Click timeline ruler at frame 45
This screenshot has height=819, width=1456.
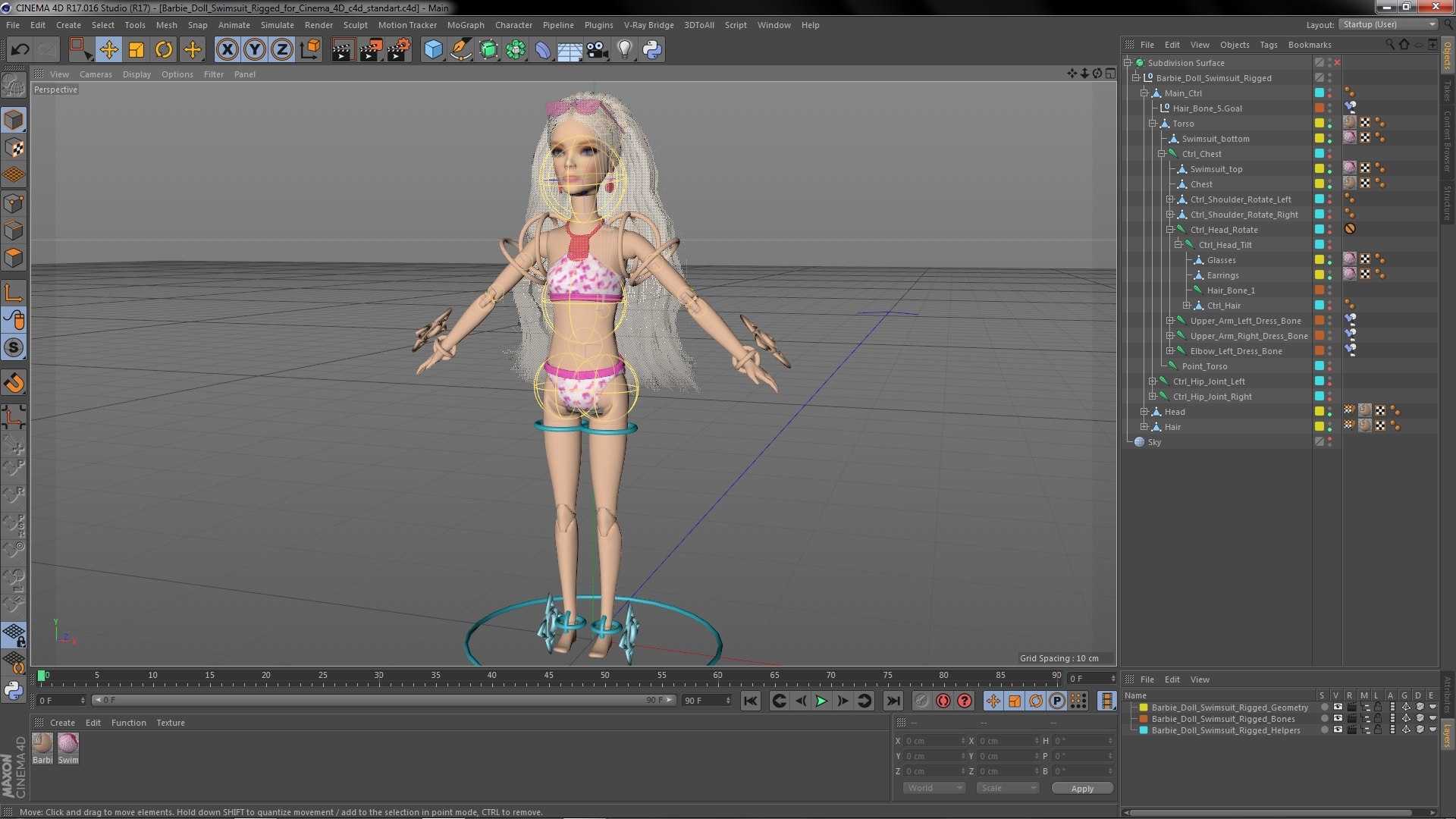click(548, 676)
